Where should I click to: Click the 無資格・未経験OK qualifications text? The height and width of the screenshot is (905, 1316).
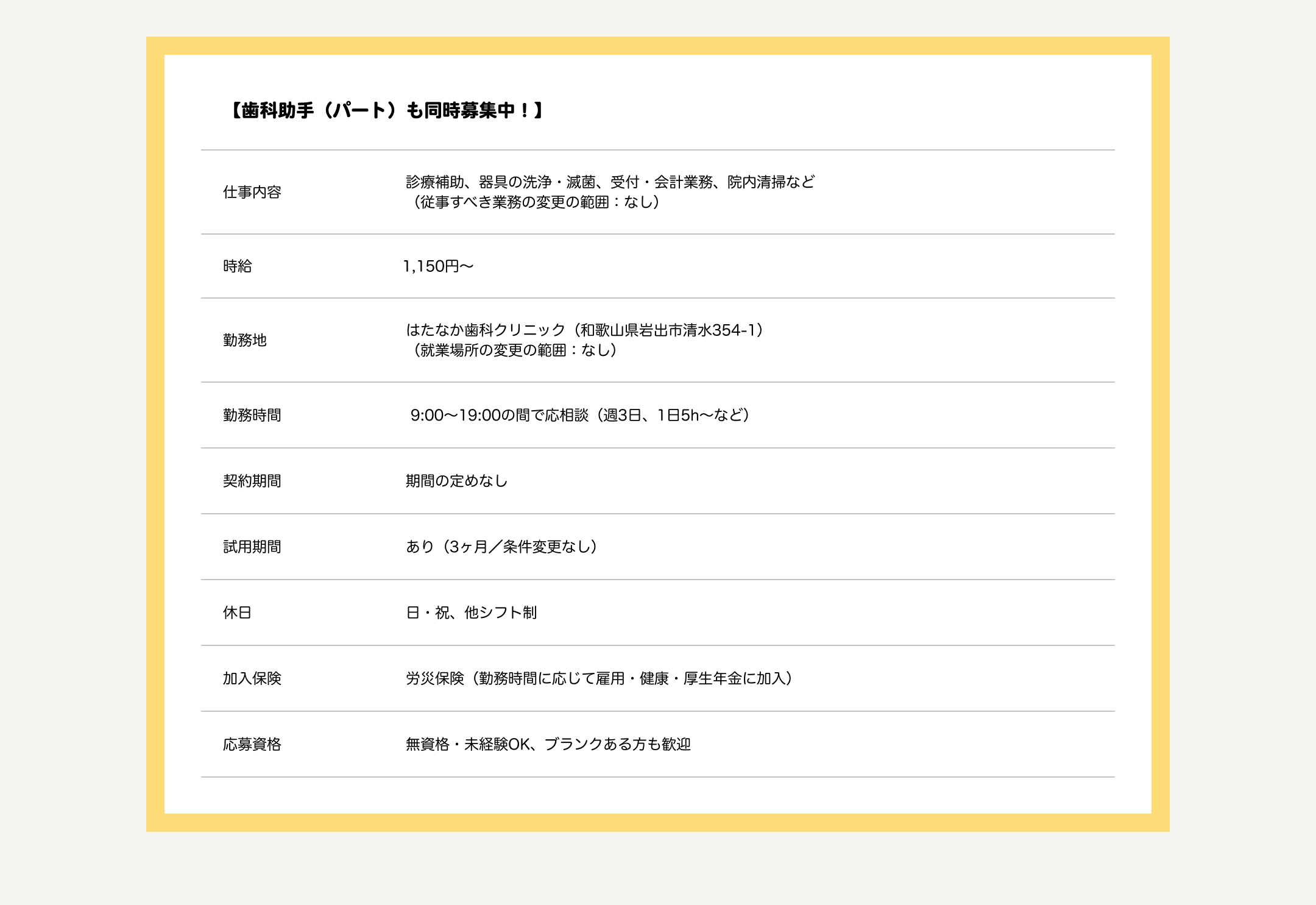pyautogui.click(x=548, y=745)
